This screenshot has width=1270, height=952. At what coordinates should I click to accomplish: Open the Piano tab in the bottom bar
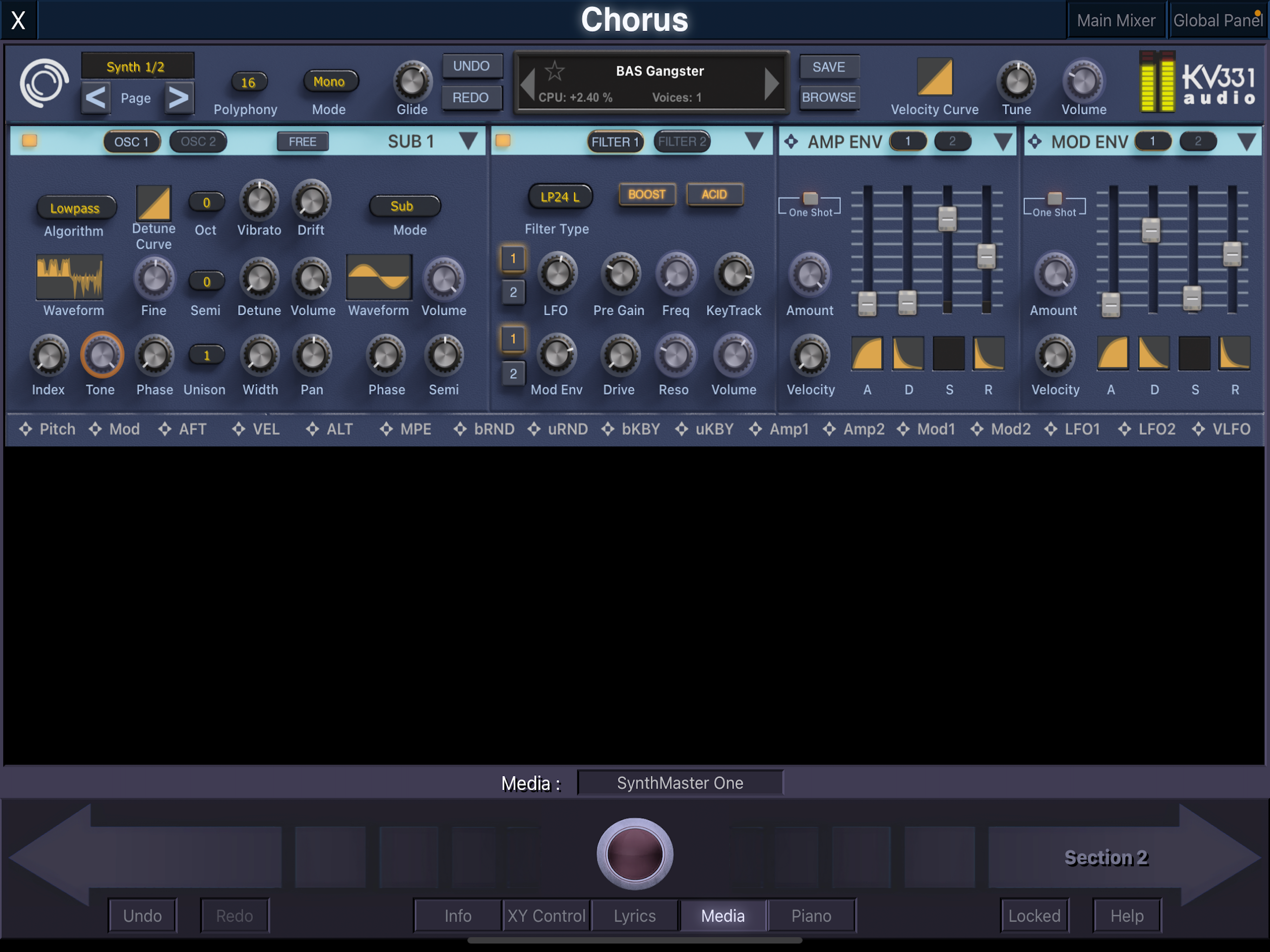(x=811, y=915)
